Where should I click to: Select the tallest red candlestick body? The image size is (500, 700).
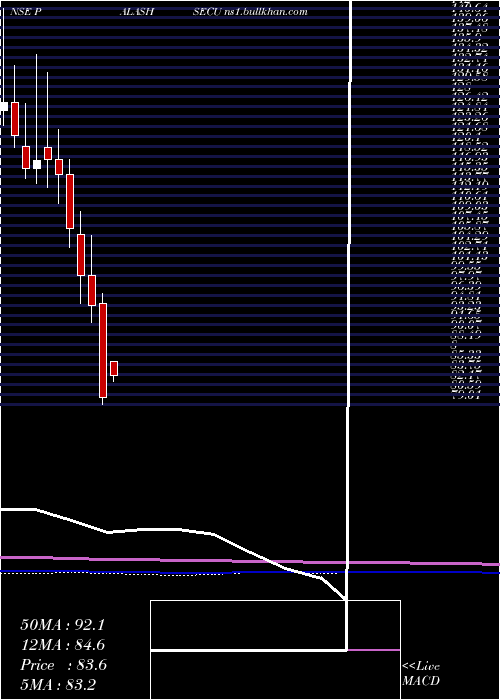103,350
